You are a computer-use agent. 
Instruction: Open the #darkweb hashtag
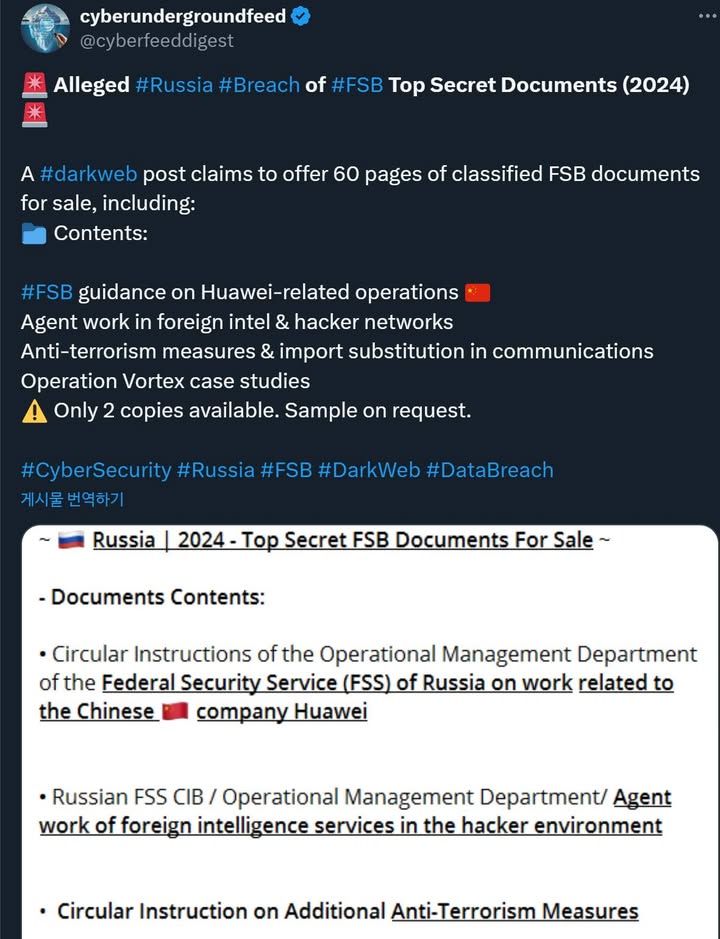click(x=86, y=173)
